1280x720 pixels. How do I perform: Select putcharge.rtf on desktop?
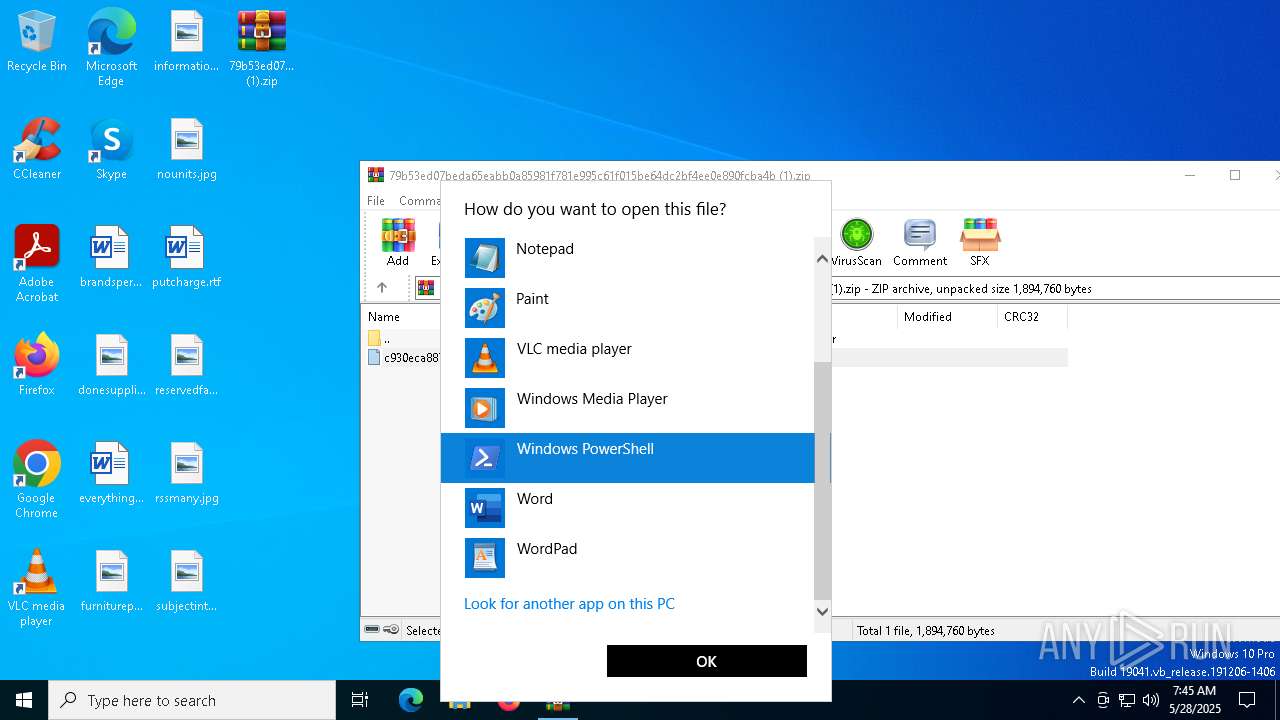(186, 258)
